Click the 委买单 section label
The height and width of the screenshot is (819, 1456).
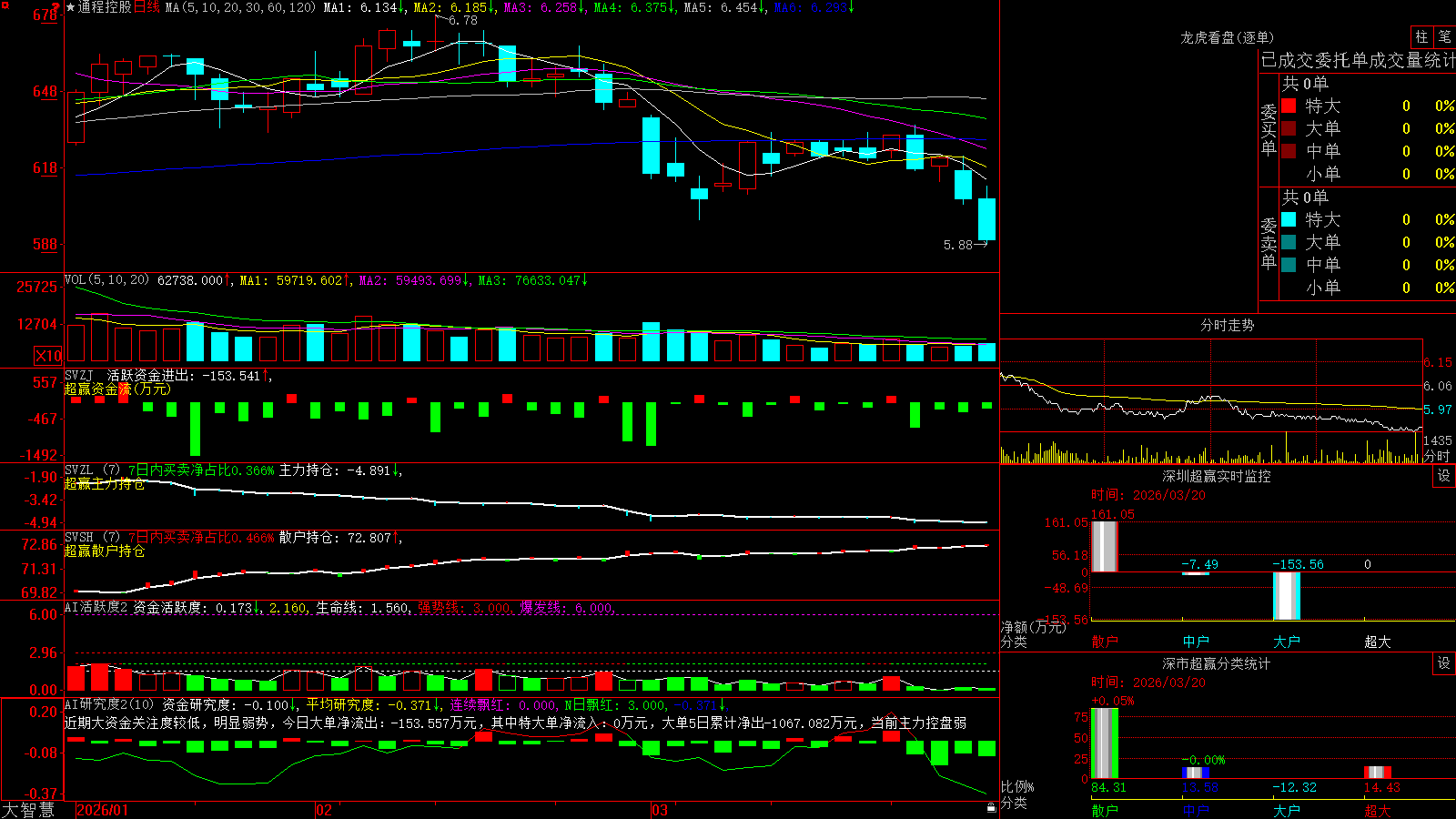[x=1269, y=129]
